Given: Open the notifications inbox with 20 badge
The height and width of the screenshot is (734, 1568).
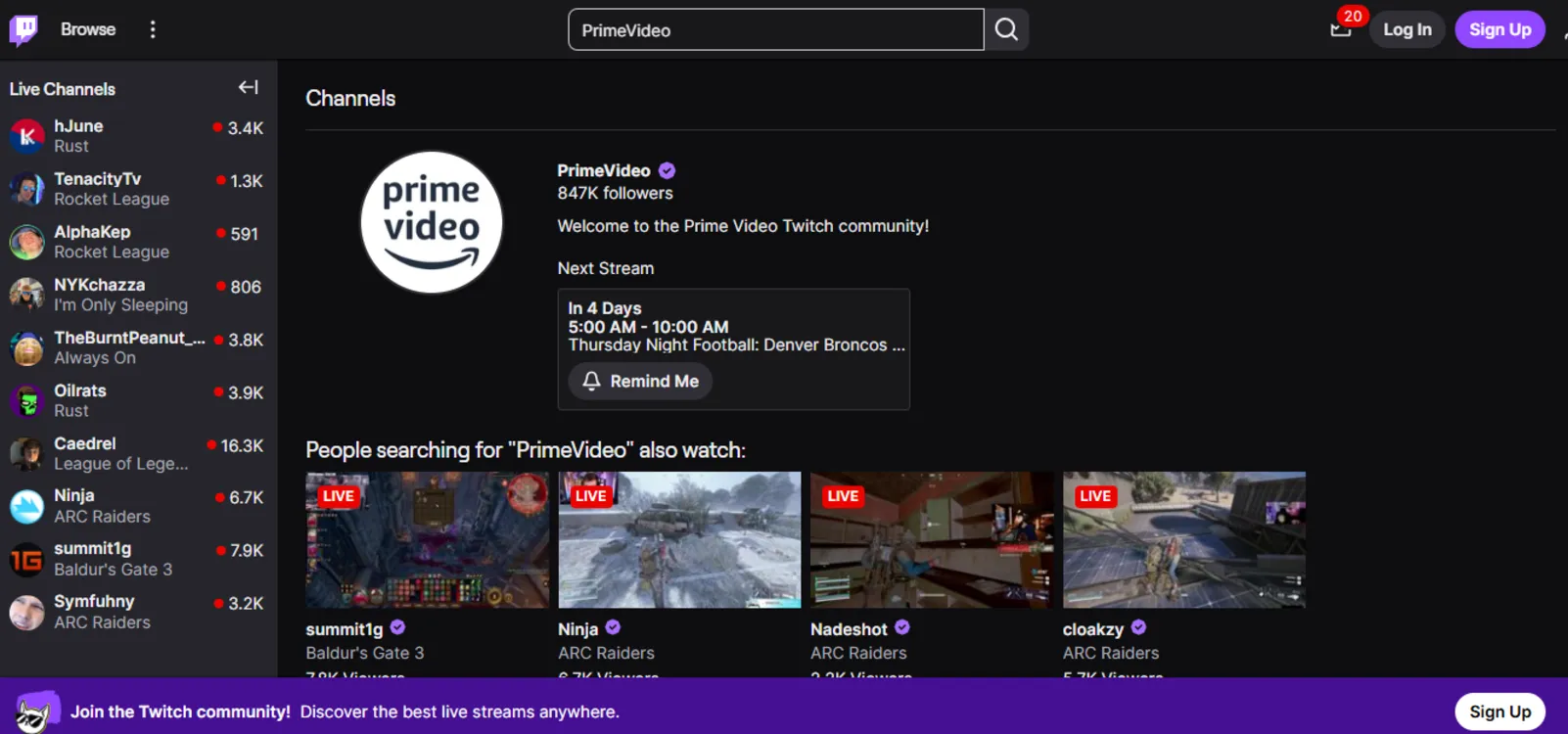Looking at the screenshot, I should 1341,29.
